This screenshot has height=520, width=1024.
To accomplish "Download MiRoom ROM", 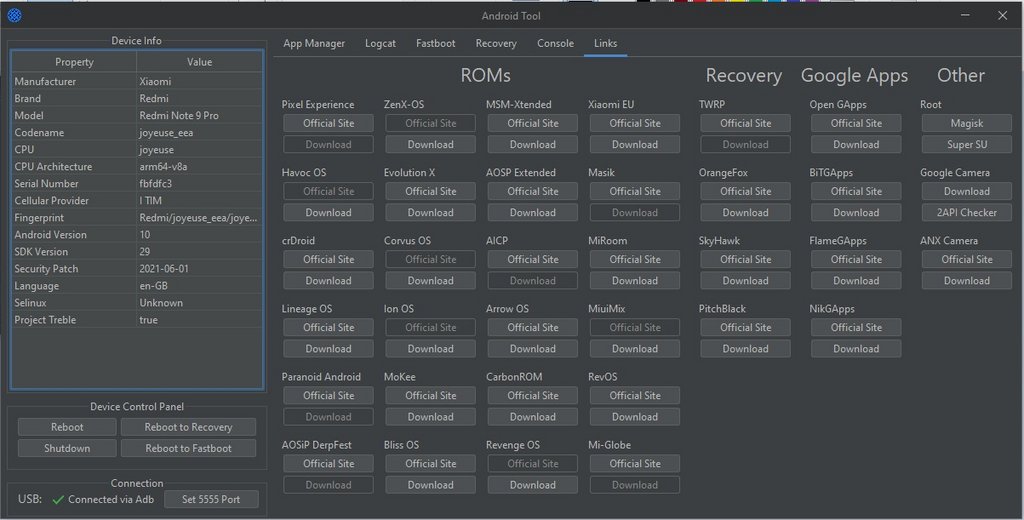I will (x=635, y=280).
